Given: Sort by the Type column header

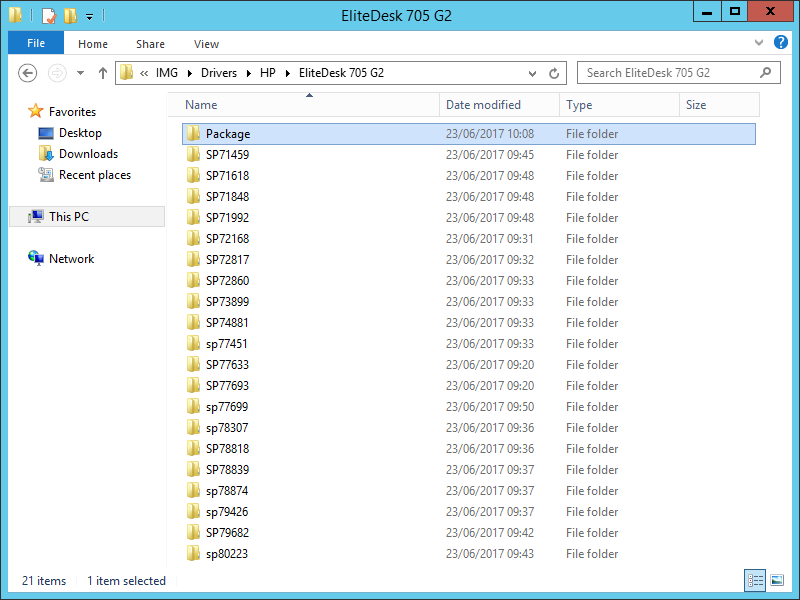Looking at the screenshot, I should pyautogui.click(x=619, y=105).
